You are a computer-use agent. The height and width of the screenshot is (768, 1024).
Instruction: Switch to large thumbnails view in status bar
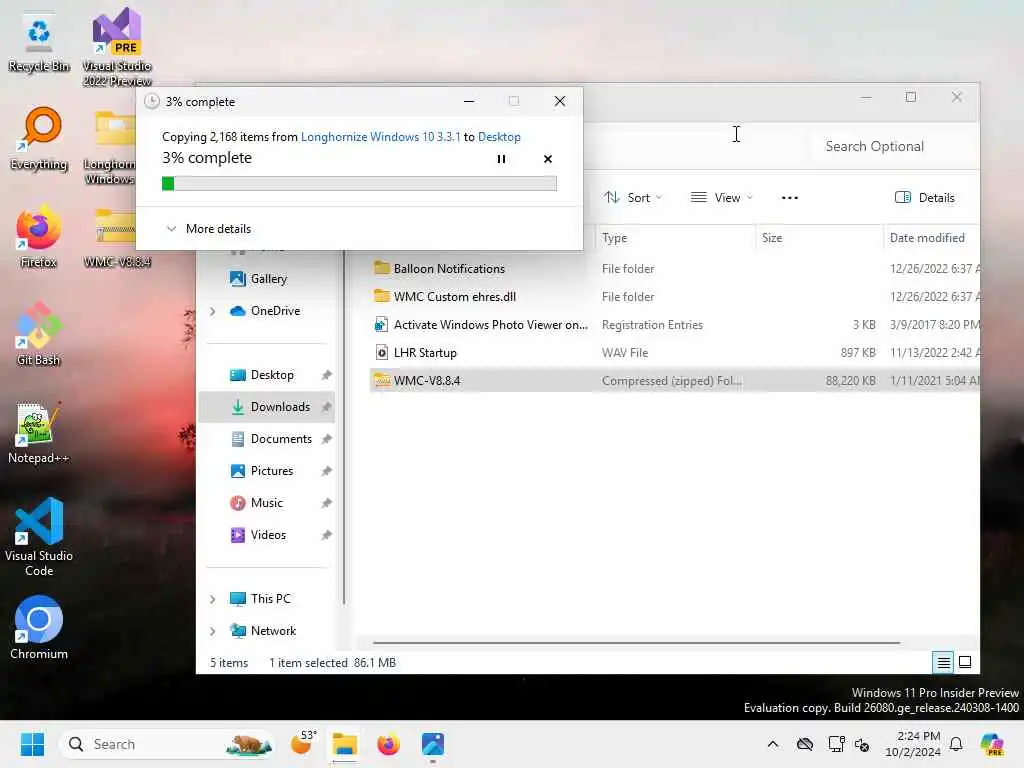pos(965,663)
